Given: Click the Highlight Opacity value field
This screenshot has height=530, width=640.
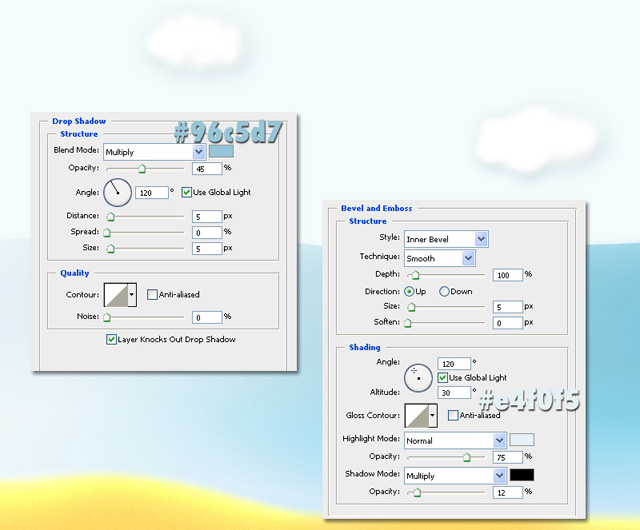Looking at the screenshot, I should tap(507, 457).
